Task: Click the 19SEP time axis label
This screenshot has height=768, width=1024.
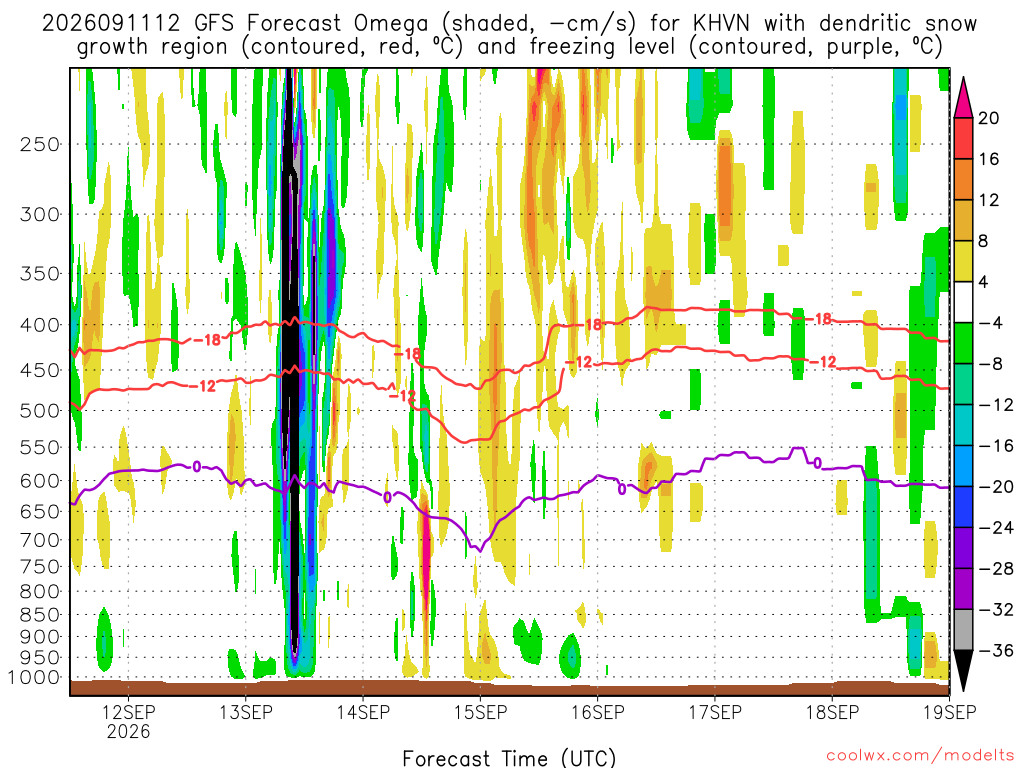Action: 950,712
